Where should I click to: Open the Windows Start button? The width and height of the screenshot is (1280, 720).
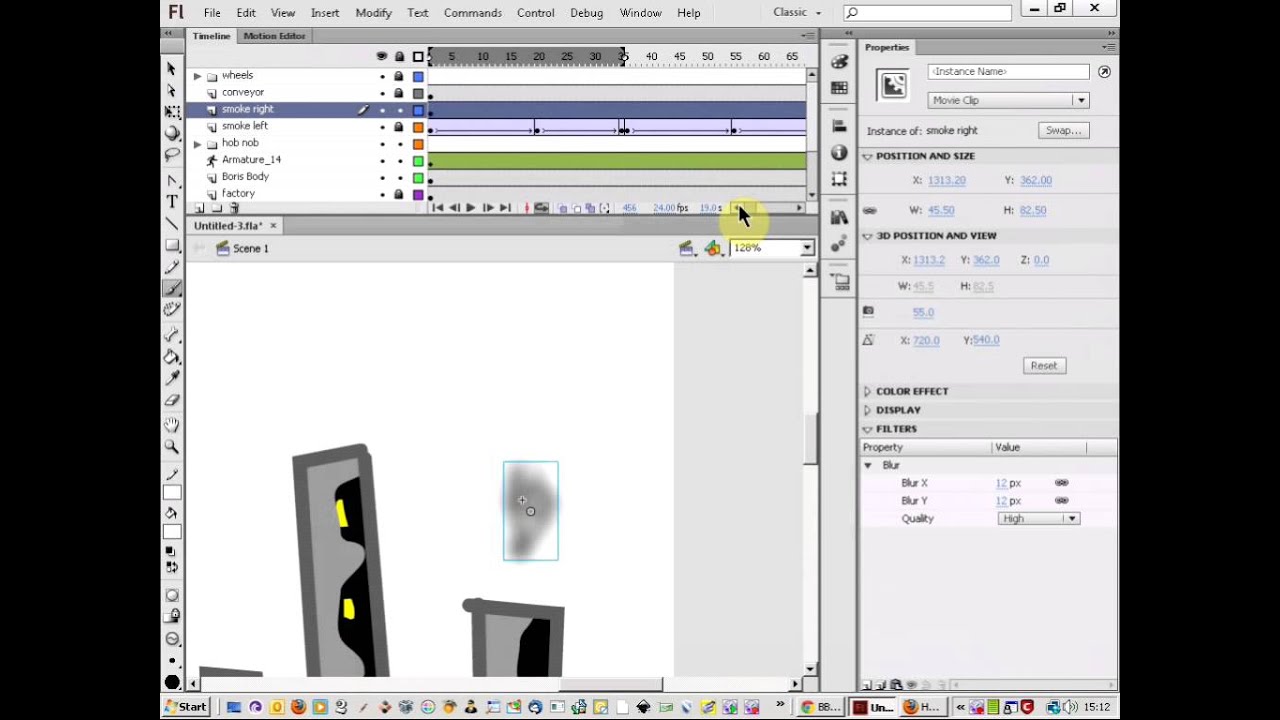click(186, 707)
